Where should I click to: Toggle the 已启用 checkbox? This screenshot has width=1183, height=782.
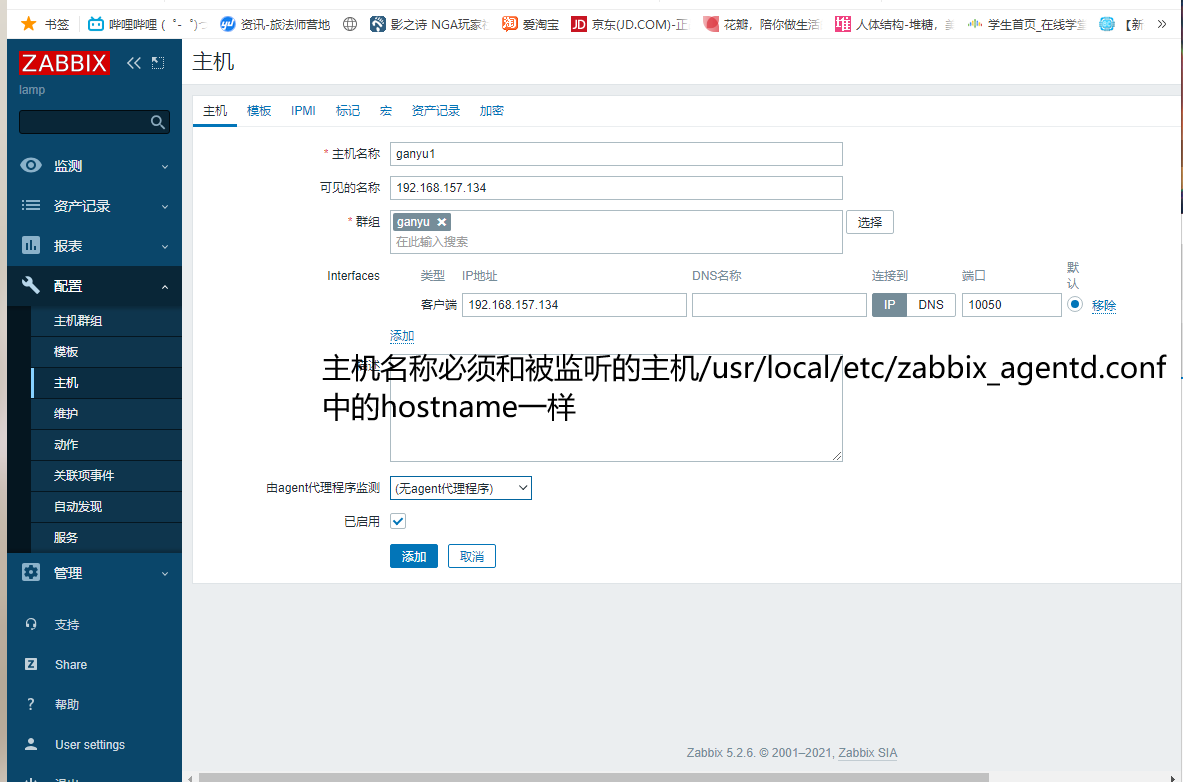(398, 521)
